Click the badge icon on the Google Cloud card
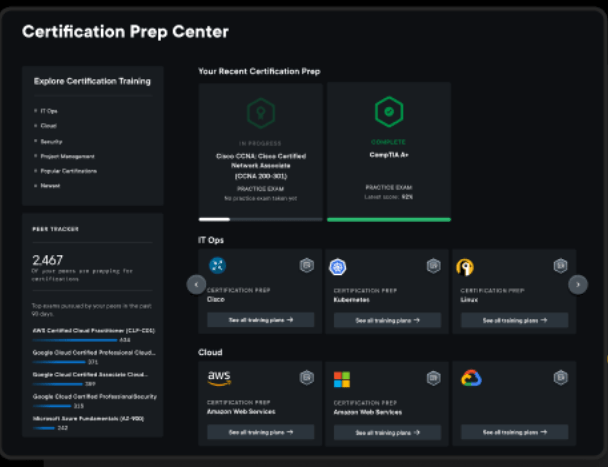The width and height of the screenshot is (608, 467). tap(561, 378)
